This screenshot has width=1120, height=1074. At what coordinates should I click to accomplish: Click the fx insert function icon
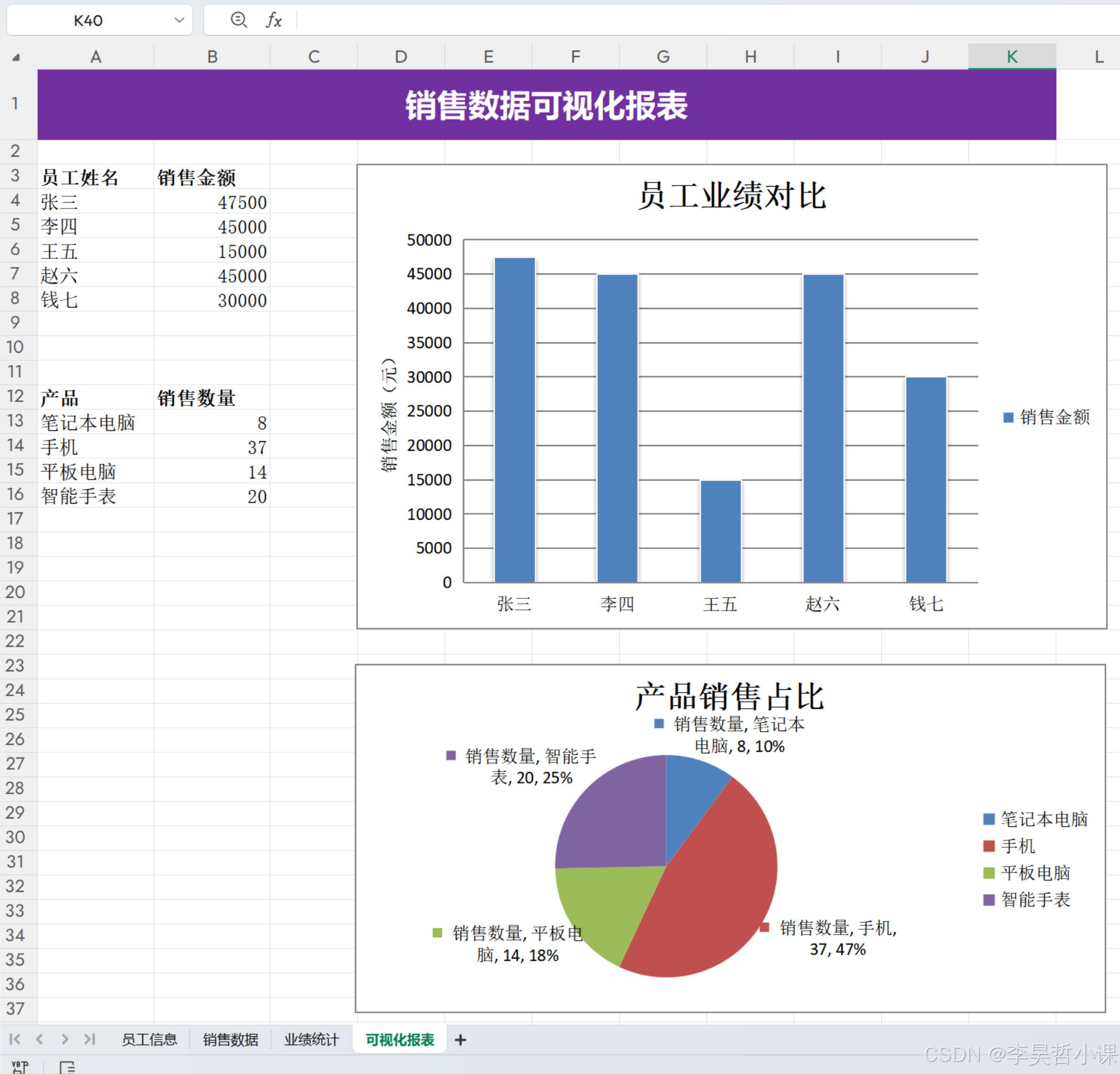(x=273, y=20)
